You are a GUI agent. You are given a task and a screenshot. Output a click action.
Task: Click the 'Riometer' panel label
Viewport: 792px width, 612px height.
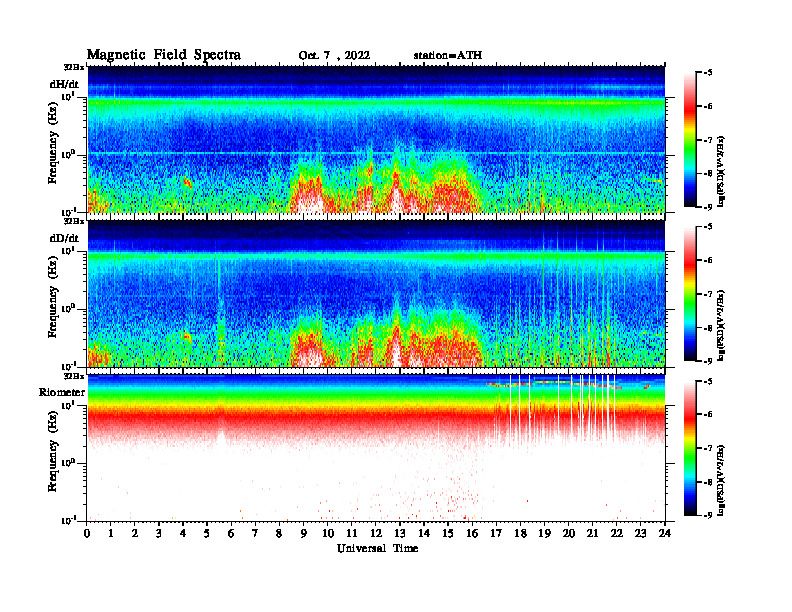tap(62, 392)
